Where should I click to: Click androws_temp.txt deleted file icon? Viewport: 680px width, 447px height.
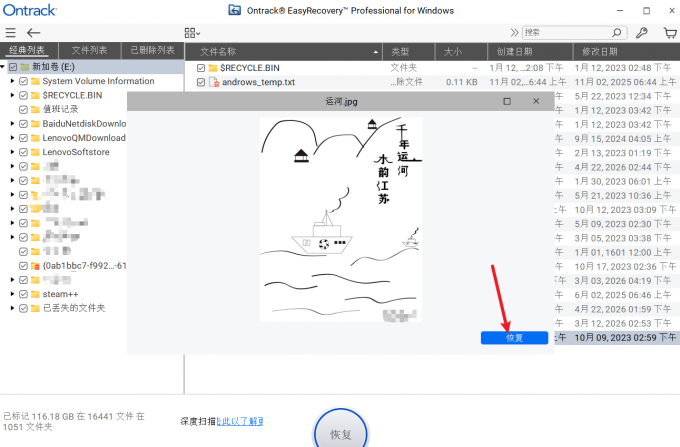click(213, 82)
